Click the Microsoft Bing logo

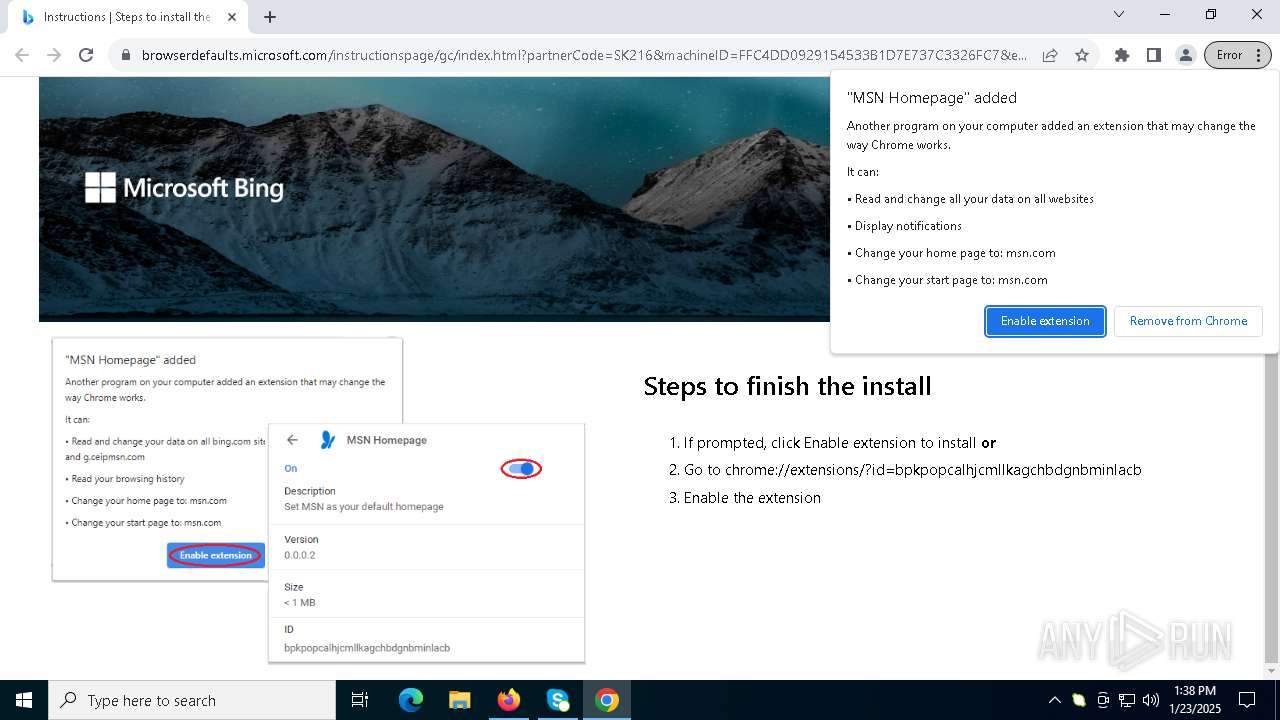click(x=184, y=188)
